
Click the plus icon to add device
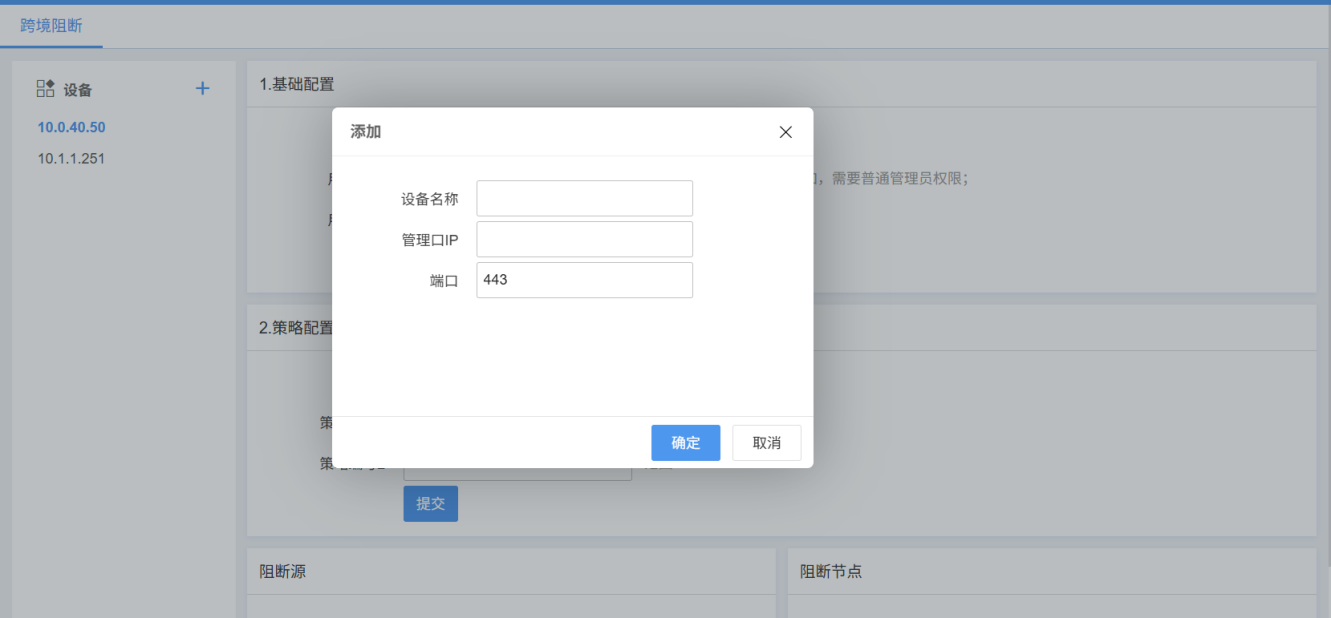(202, 89)
